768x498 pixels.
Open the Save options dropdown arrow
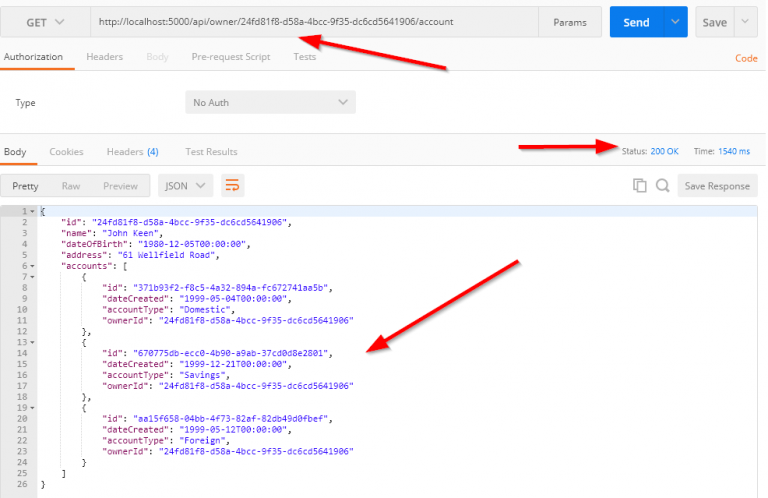click(746, 22)
